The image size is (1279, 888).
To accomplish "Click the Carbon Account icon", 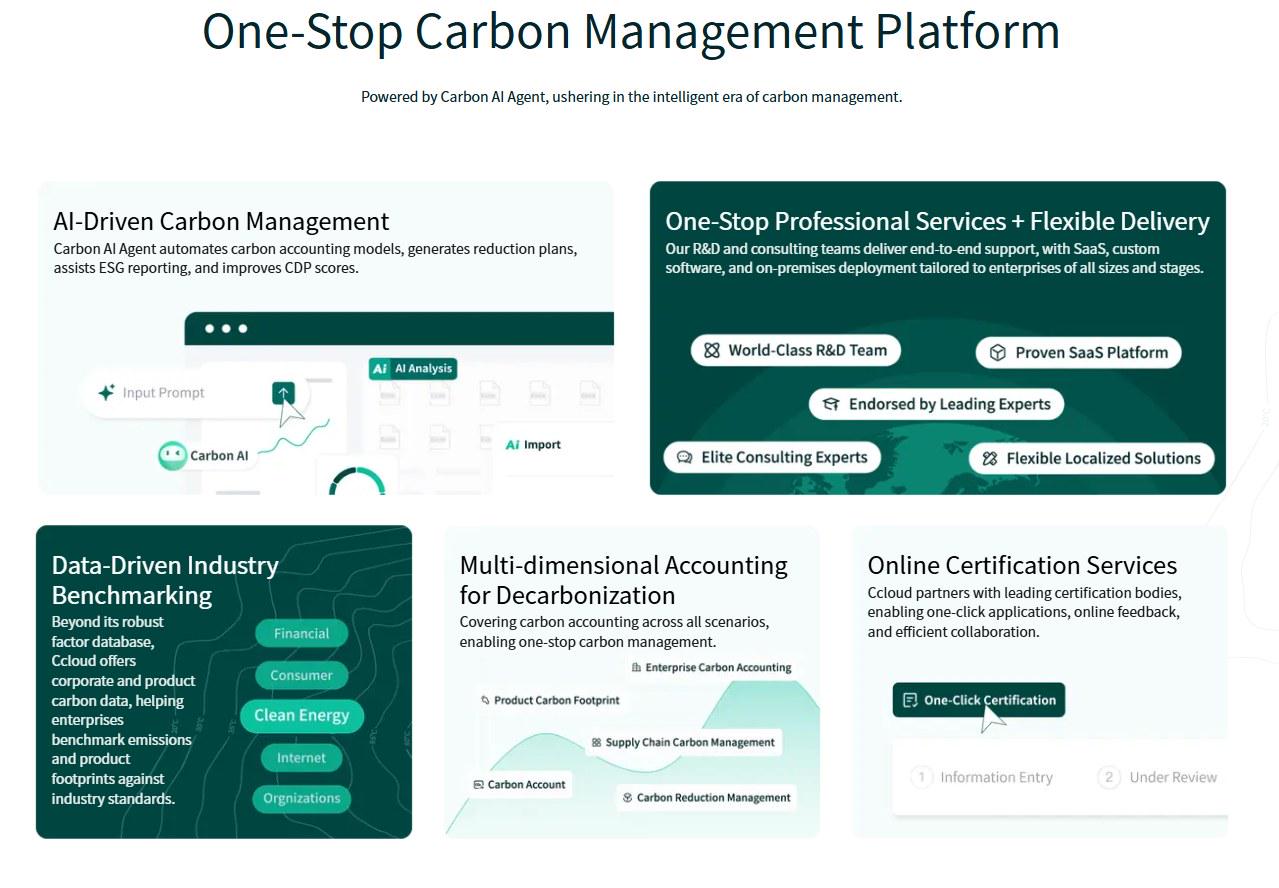I will coord(479,784).
